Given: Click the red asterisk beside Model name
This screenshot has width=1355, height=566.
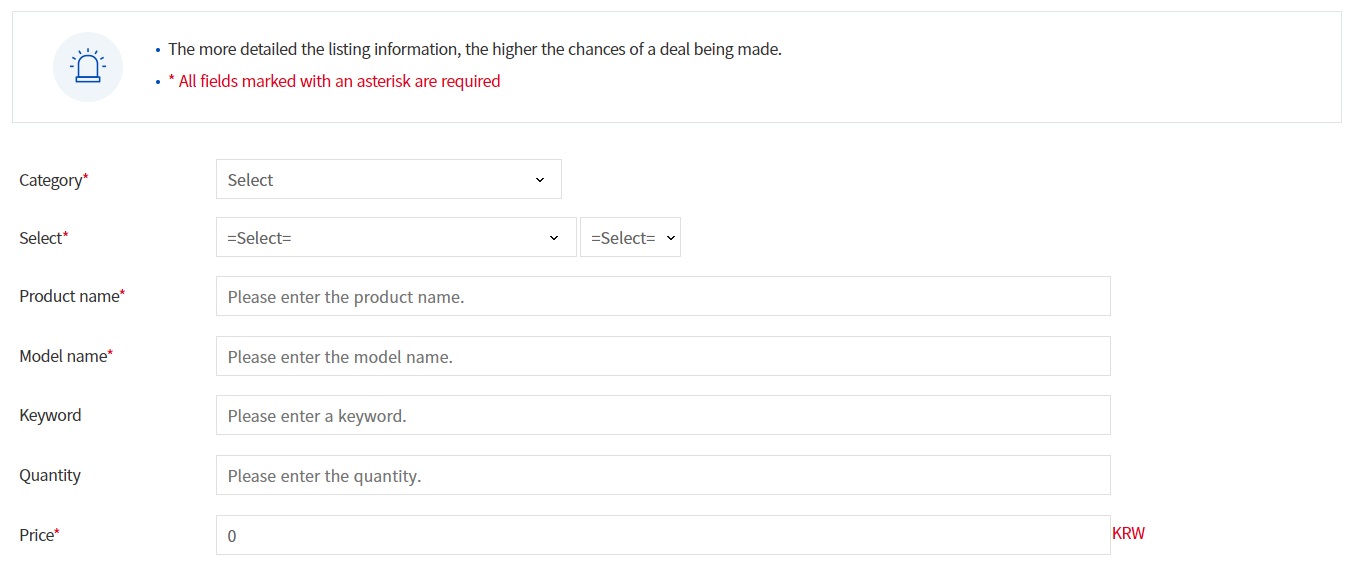Looking at the screenshot, I should click(110, 354).
